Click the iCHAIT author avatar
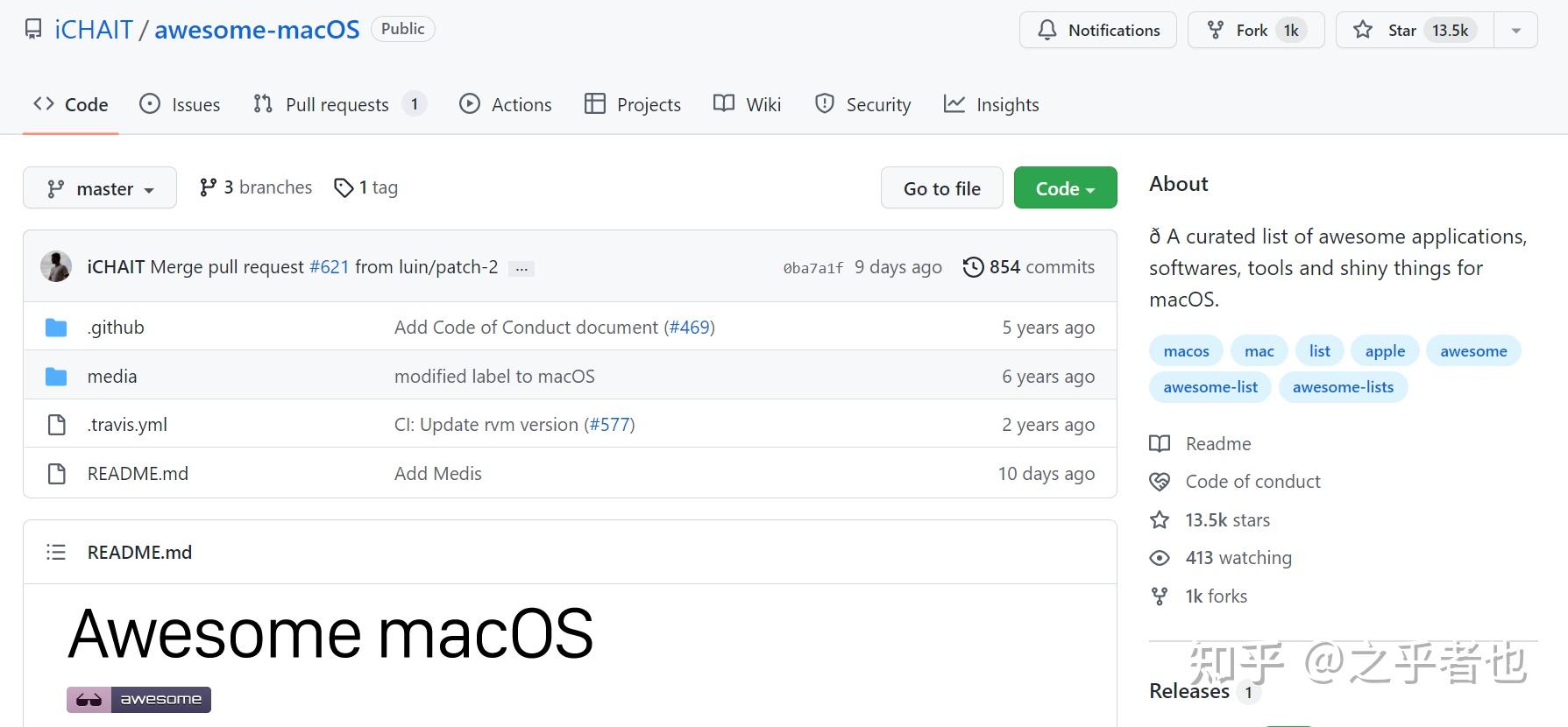1568x727 pixels. tap(56, 267)
